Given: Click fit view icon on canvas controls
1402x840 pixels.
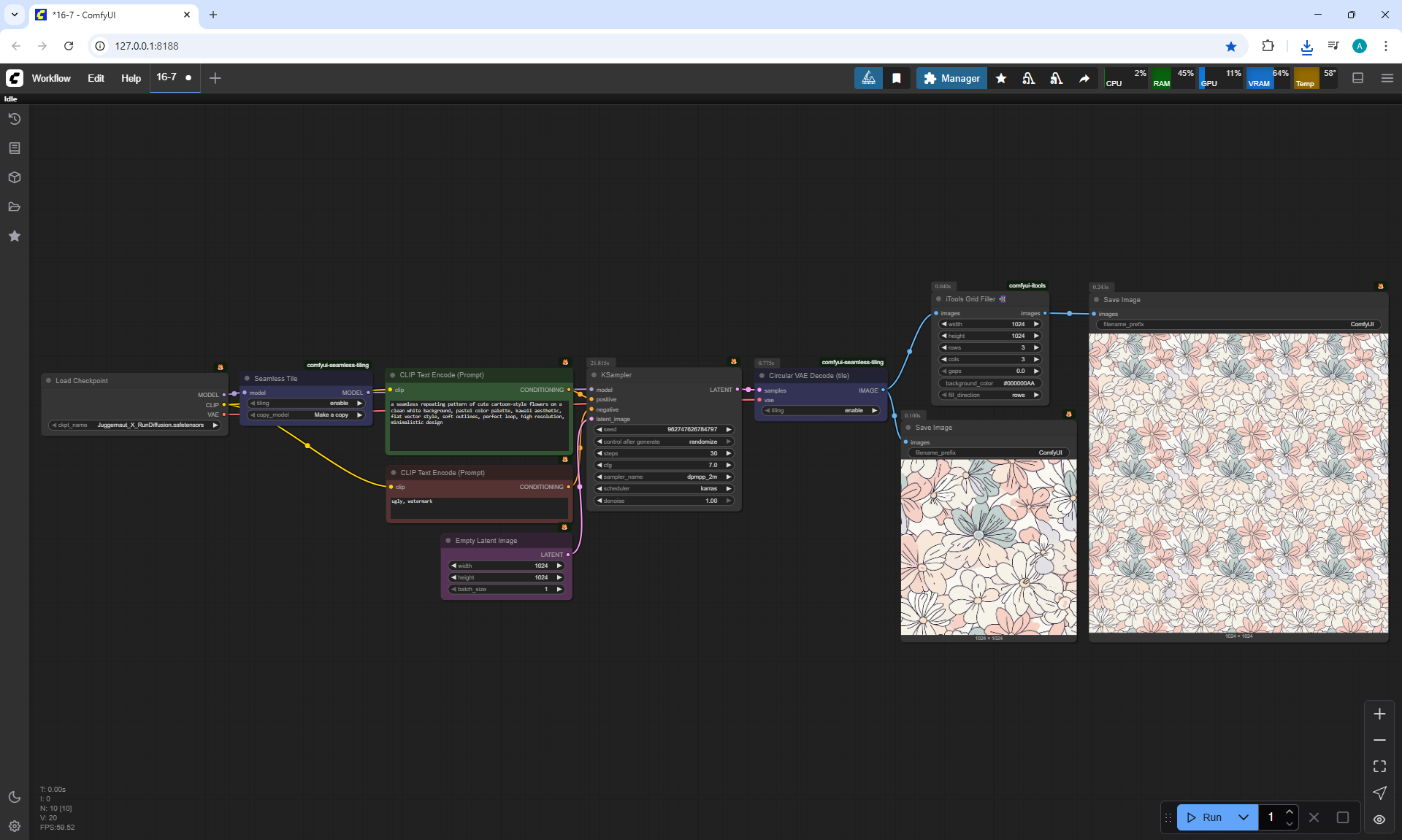Looking at the screenshot, I should [1379, 766].
